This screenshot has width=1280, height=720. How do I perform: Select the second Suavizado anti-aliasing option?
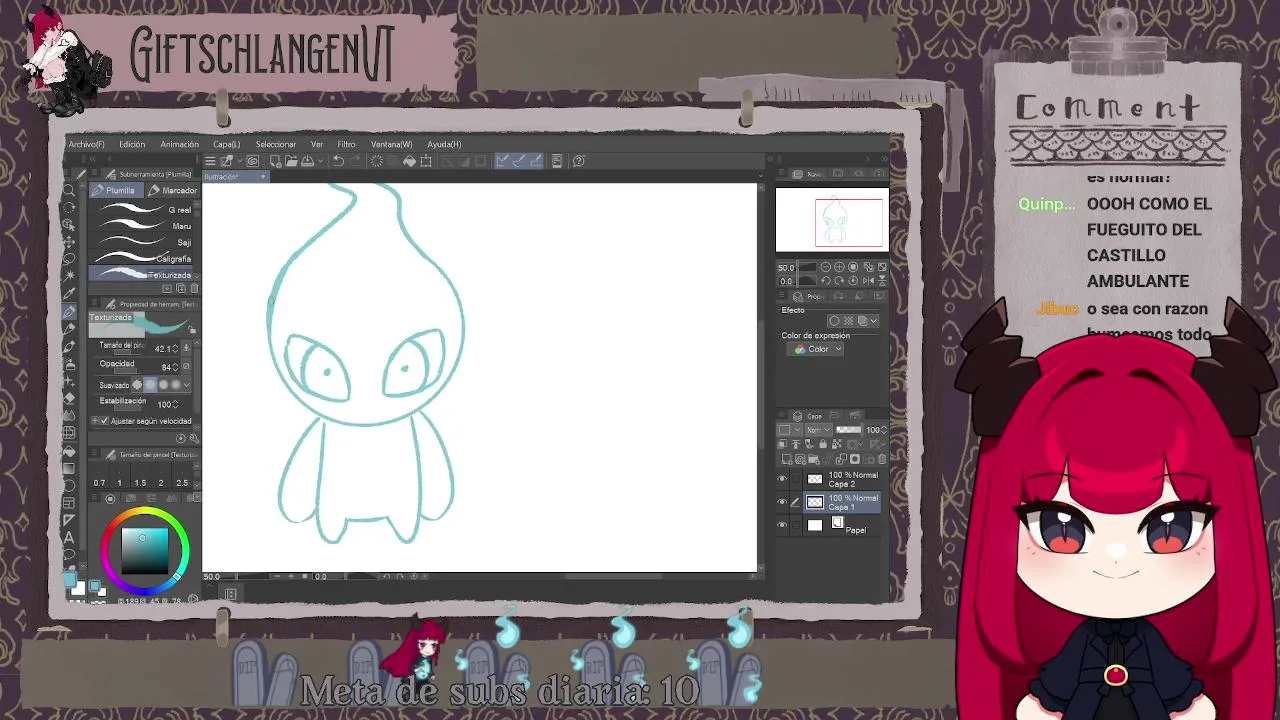click(150, 385)
